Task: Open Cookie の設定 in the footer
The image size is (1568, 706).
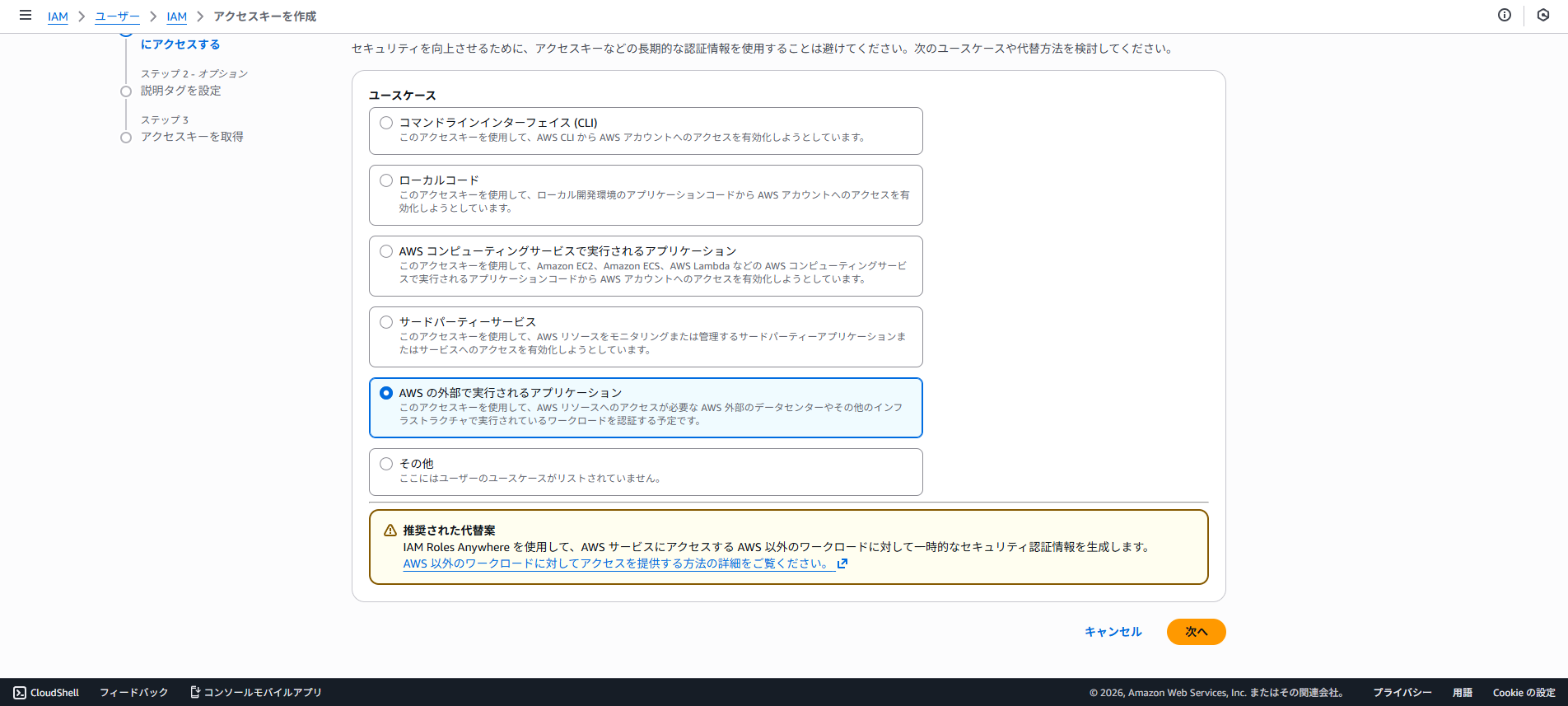Action: 1524,693
